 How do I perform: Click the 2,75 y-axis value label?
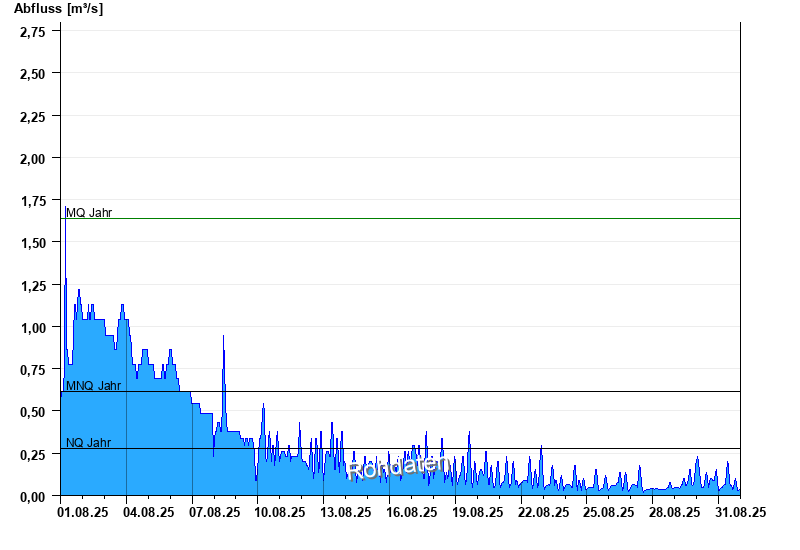[x=32, y=31]
